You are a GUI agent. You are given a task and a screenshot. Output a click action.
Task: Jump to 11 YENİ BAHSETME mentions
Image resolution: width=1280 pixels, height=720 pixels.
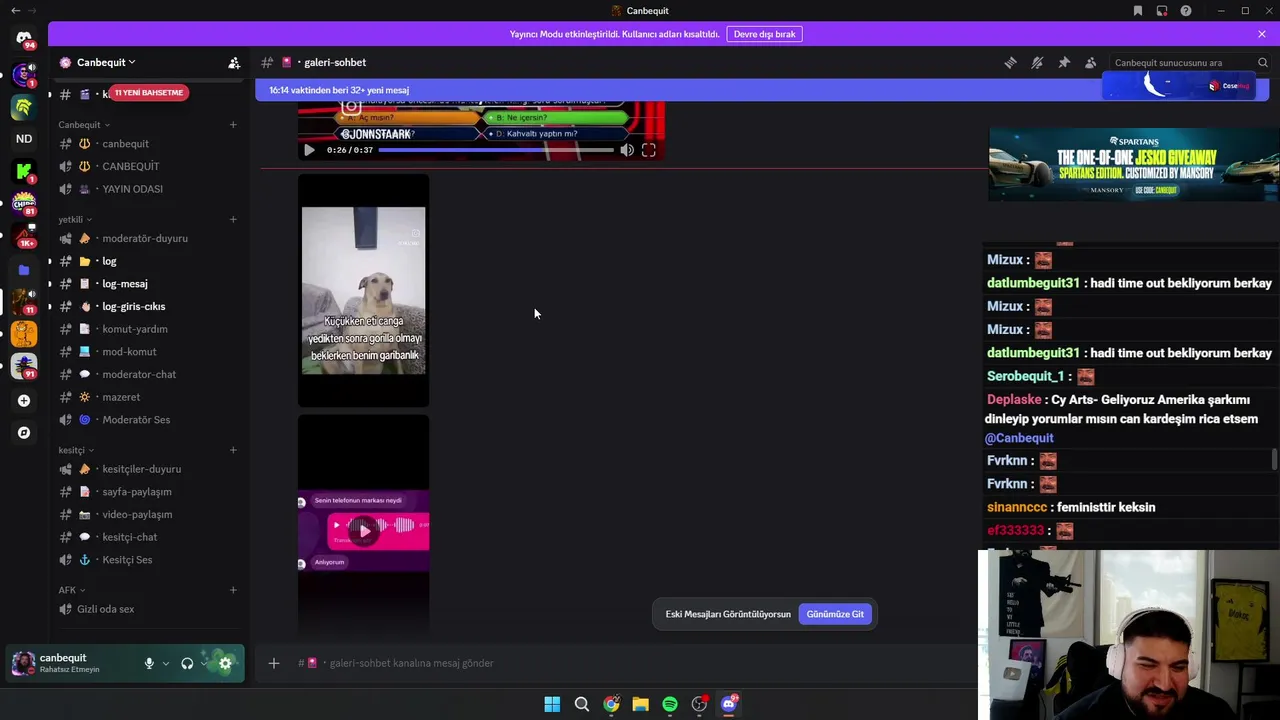click(148, 93)
